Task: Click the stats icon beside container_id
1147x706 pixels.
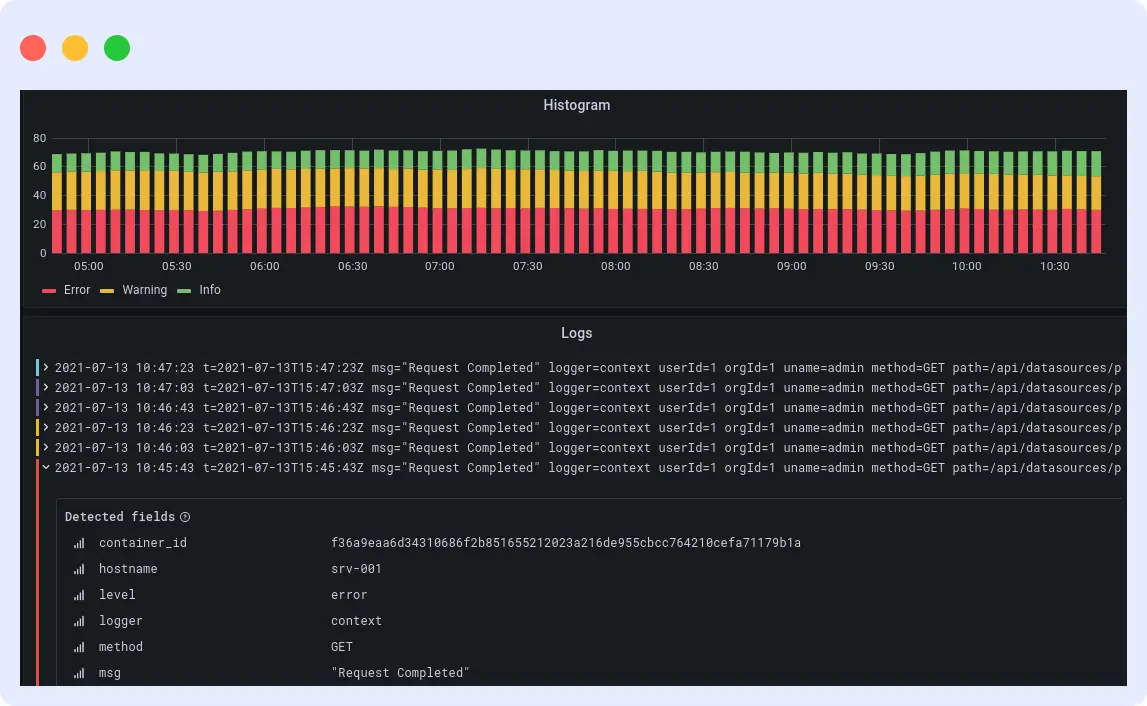Action: point(79,544)
